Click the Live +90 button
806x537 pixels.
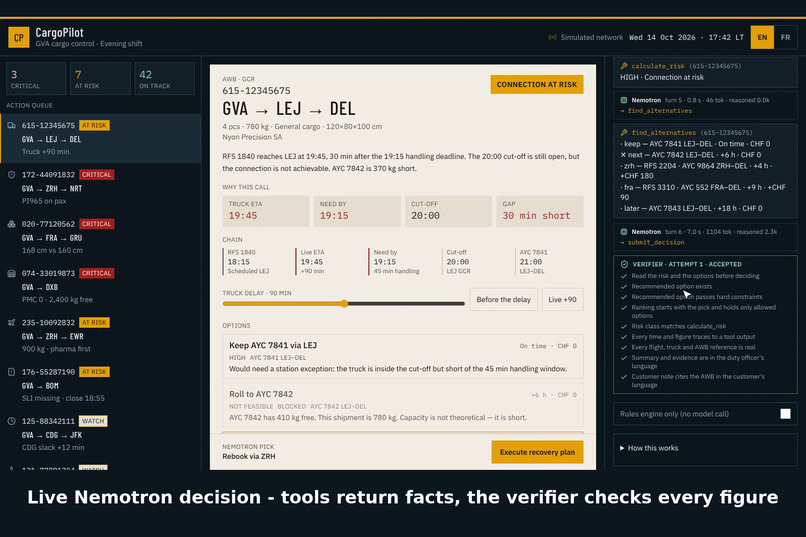(562, 300)
